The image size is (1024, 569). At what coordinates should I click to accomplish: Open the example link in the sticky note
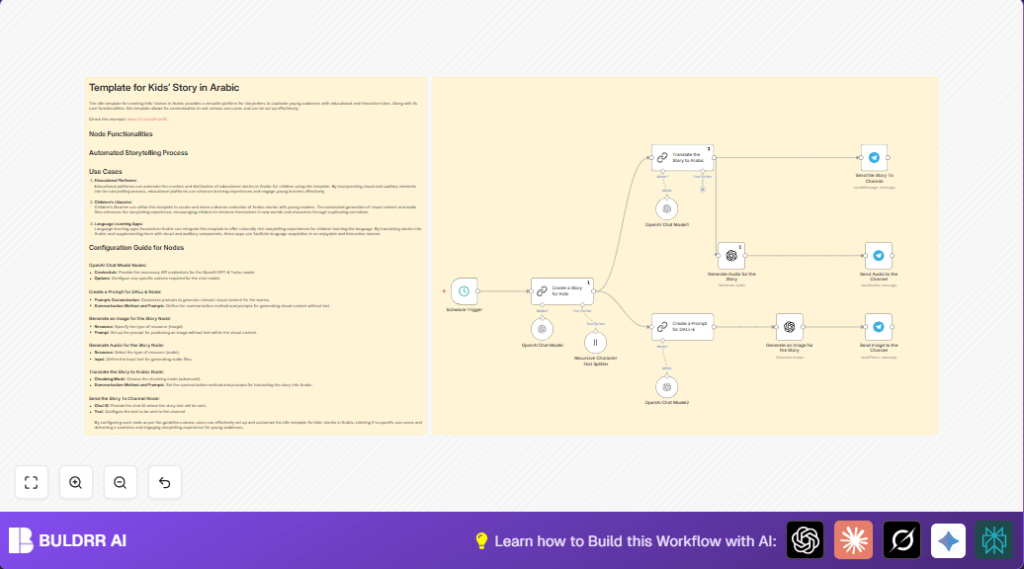click(x=147, y=119)
